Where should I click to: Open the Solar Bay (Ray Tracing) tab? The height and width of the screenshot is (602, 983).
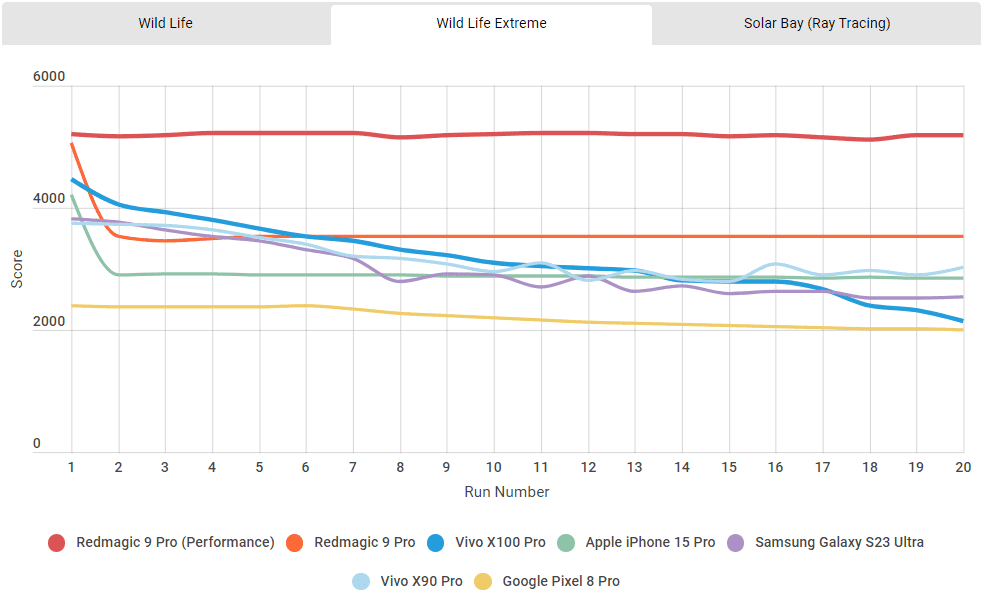816,23
